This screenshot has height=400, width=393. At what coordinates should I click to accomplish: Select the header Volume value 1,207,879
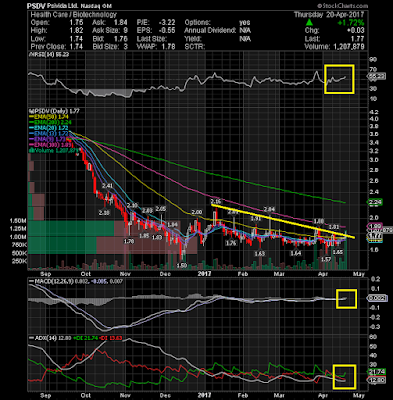tap(349, 47)
